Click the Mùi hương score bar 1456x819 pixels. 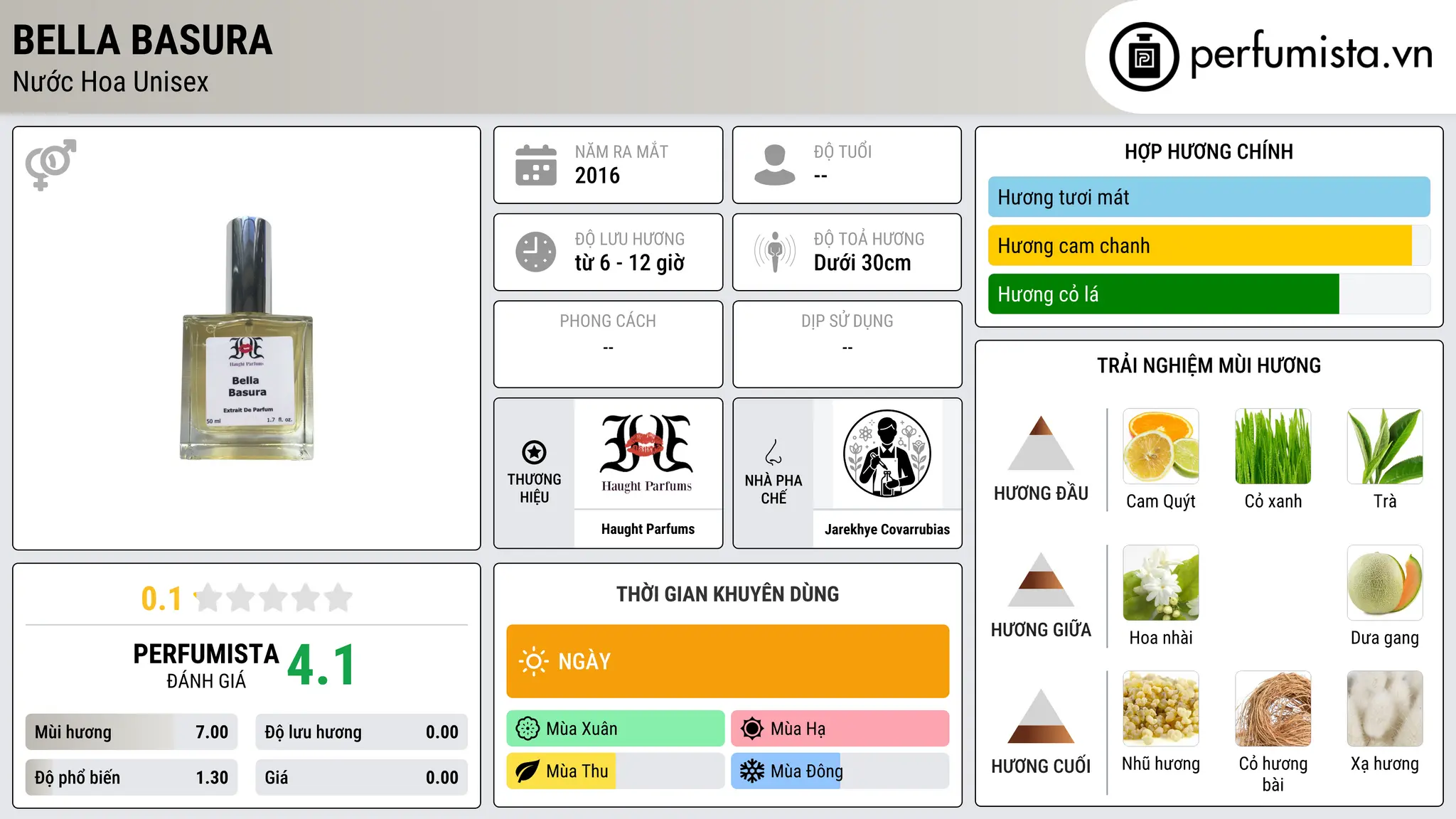pyautogui.click(x=132, y=732)
